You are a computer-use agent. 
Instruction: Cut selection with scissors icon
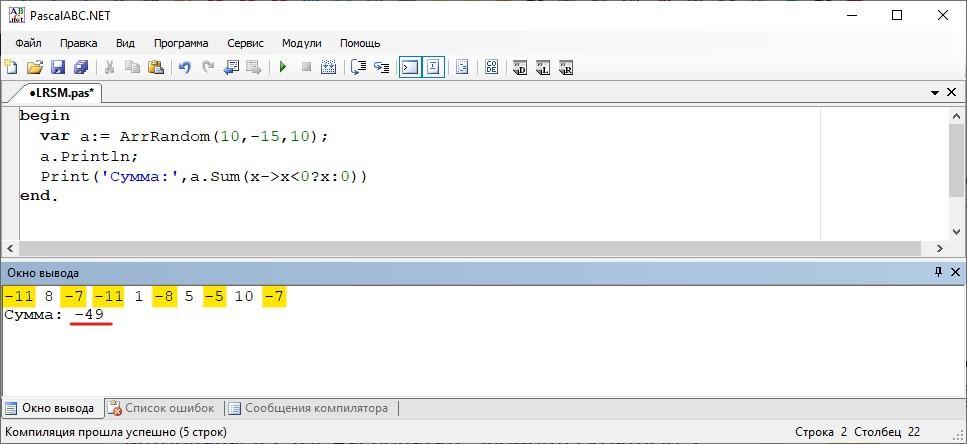coord(109,67)
